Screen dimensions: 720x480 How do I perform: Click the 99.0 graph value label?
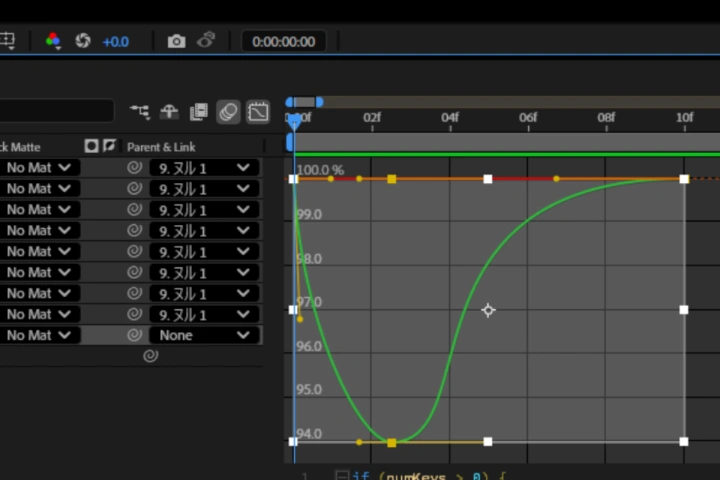click(x=309, y=215)
